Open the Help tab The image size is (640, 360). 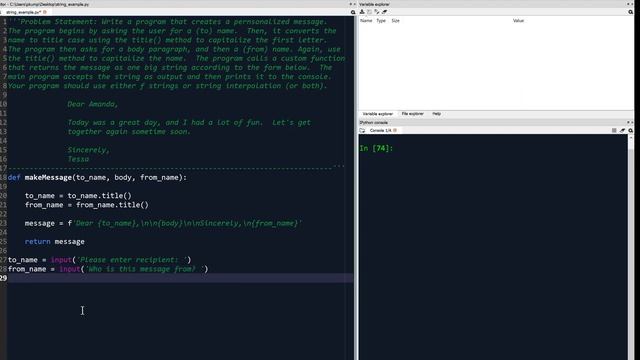pyautogui.click(x=436, y=114)
